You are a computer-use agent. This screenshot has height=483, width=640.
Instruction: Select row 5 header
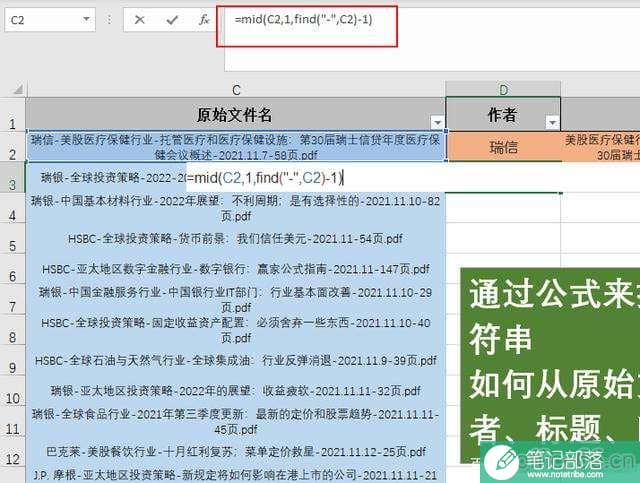pos(13,239)
